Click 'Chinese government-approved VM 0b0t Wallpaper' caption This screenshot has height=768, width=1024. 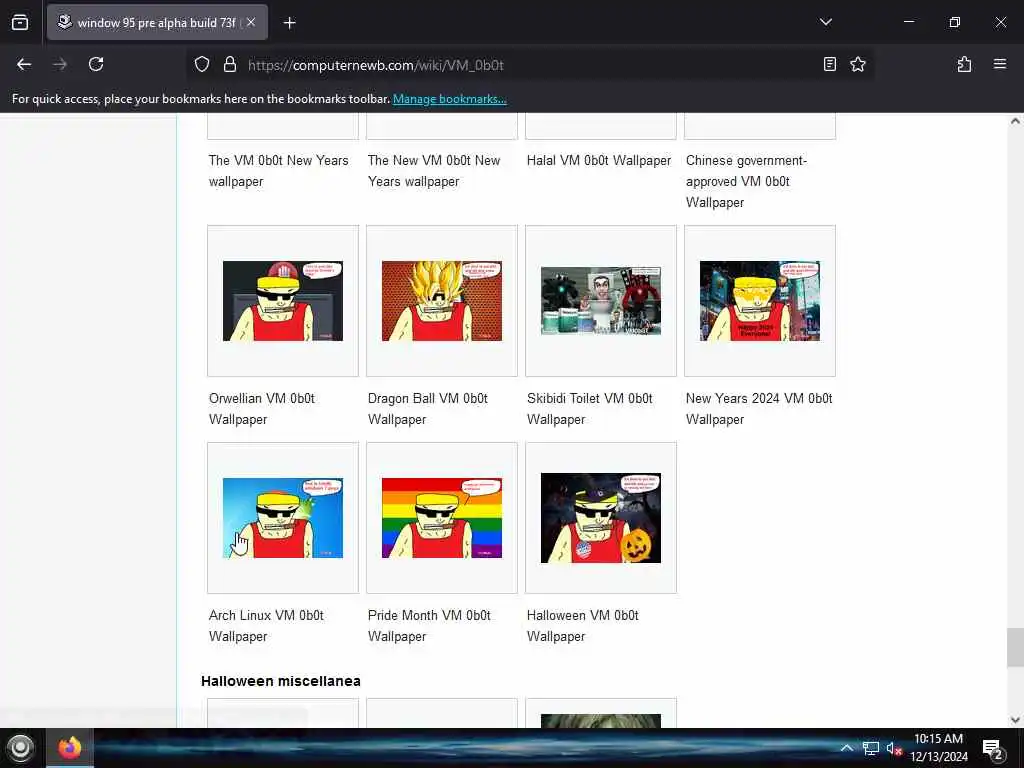[x=746, y=181]
